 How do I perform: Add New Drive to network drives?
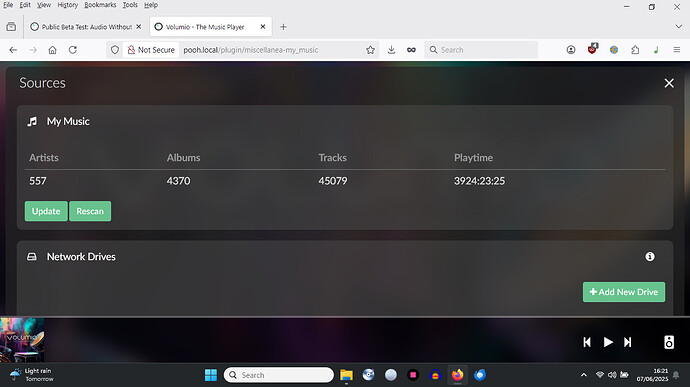click(624, 292)
